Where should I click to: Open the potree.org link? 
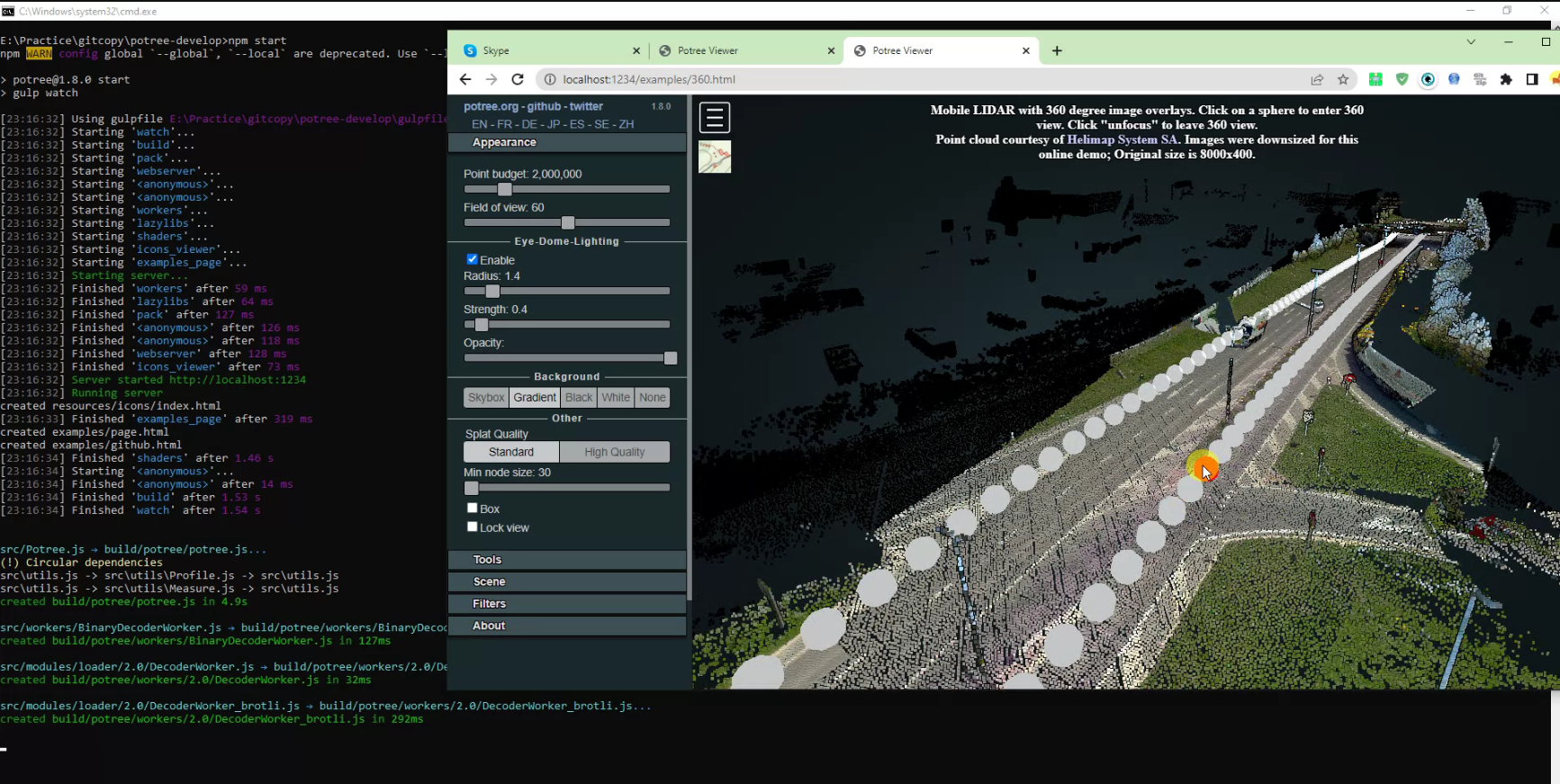tap(491, 106)
